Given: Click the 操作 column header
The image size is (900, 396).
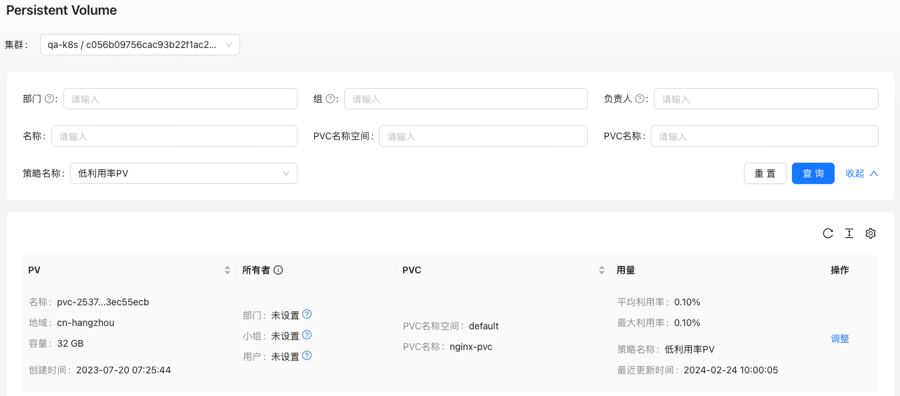Looking at the screenshot, I should 840,270.
